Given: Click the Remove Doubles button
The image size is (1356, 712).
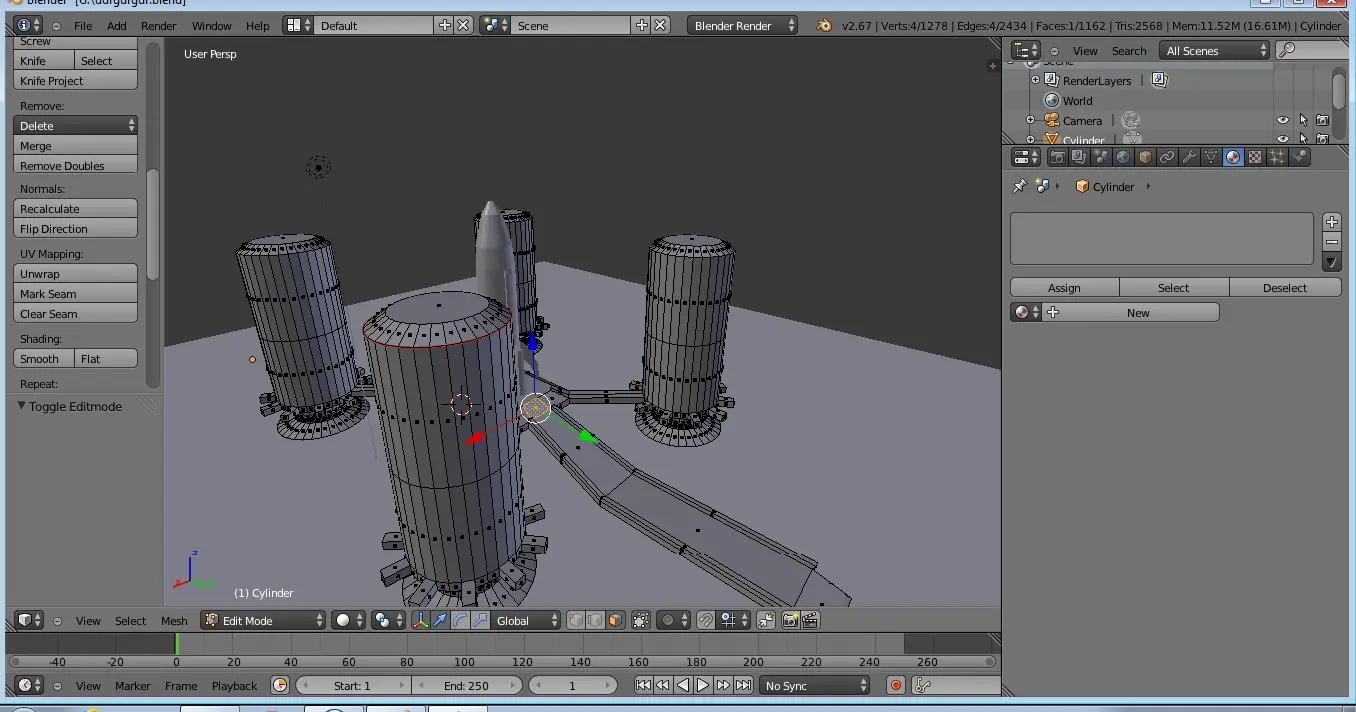Looking at the screenshot, I should click(x=76, y=166).
